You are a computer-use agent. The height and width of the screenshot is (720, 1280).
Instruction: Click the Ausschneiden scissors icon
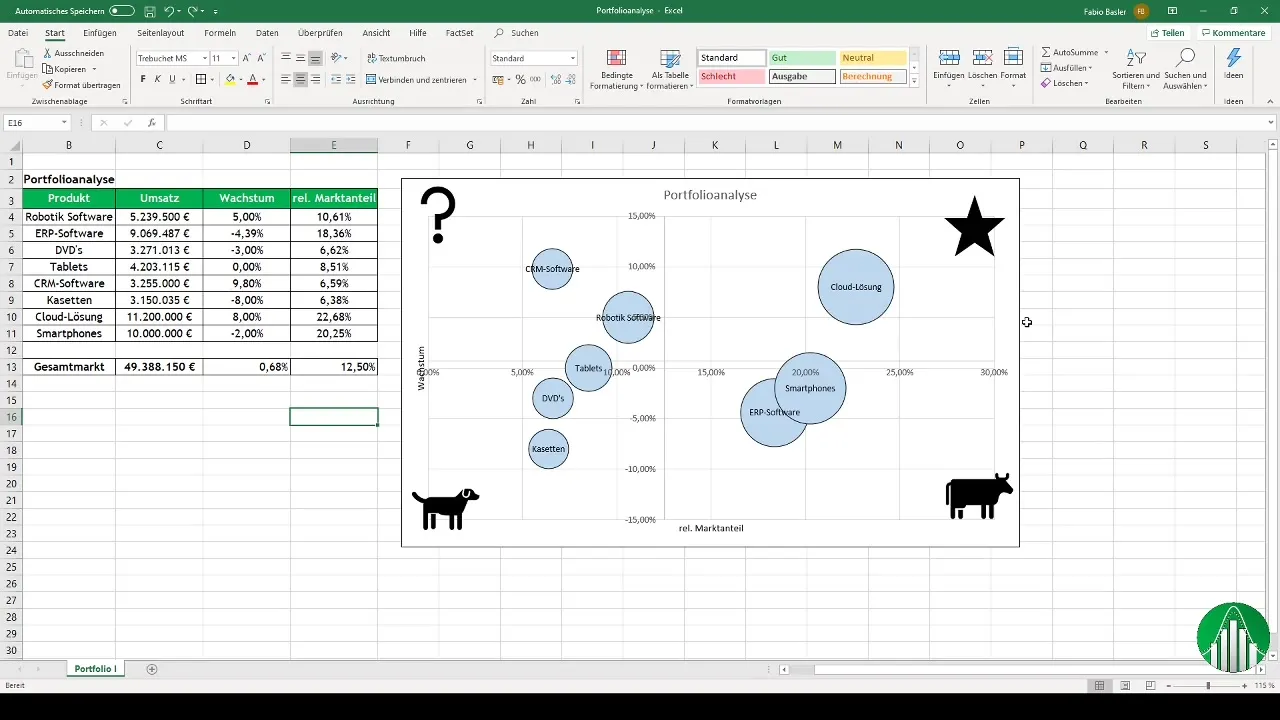47,53
